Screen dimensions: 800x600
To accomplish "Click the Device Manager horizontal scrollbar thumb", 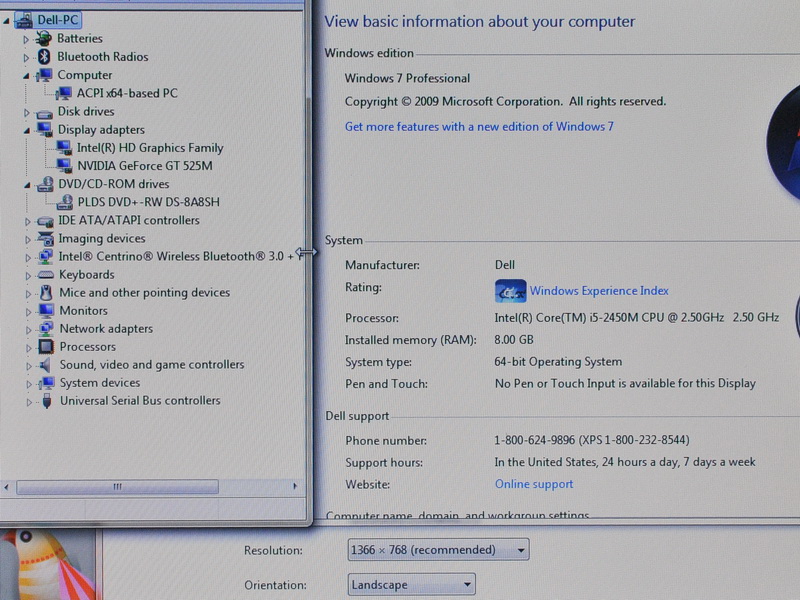I will pos(117,487).
